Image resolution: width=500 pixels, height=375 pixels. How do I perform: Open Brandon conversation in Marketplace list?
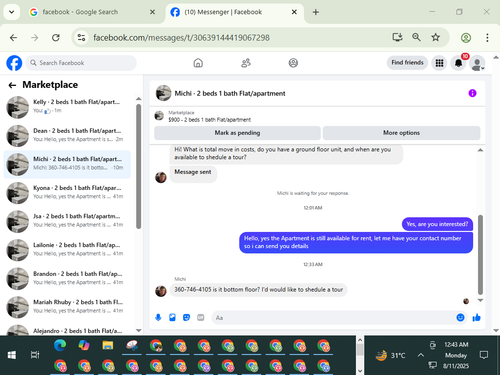click(x=67, y=279)
